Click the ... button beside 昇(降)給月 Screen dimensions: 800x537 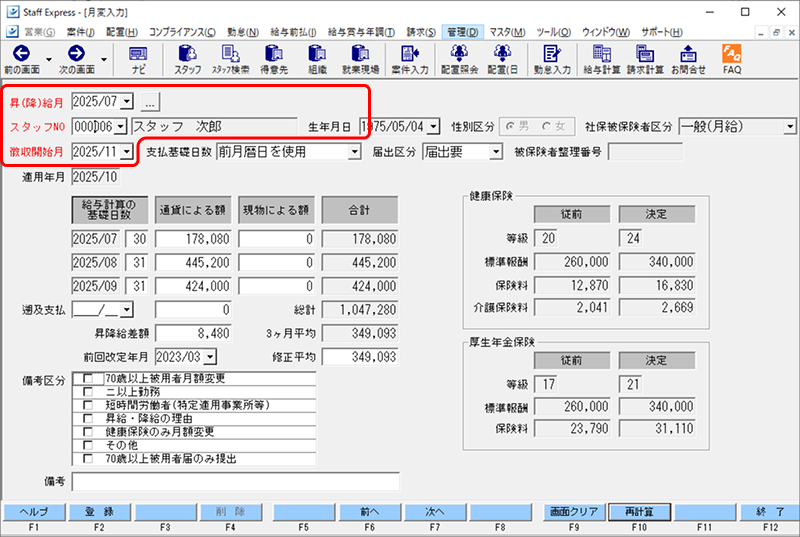(x=150, y=102)
